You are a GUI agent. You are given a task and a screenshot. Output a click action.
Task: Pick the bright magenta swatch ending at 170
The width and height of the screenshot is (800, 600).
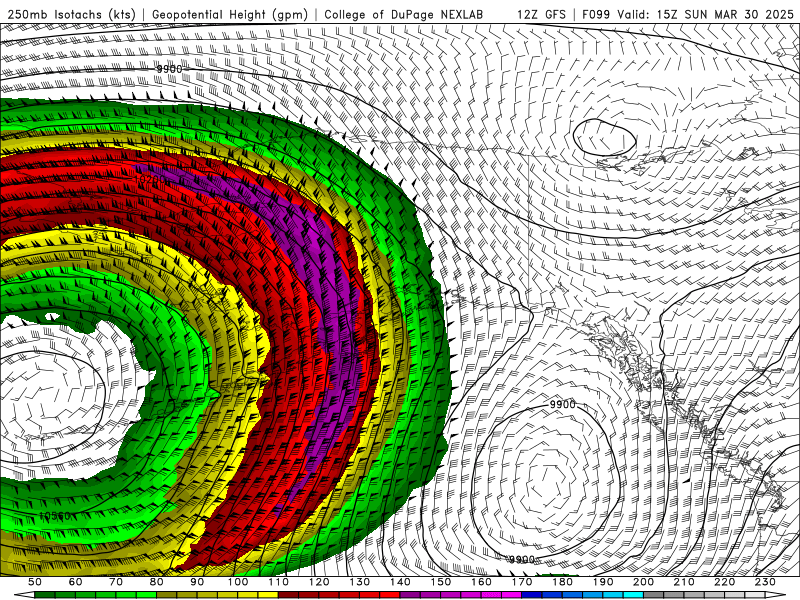point(511,595)
